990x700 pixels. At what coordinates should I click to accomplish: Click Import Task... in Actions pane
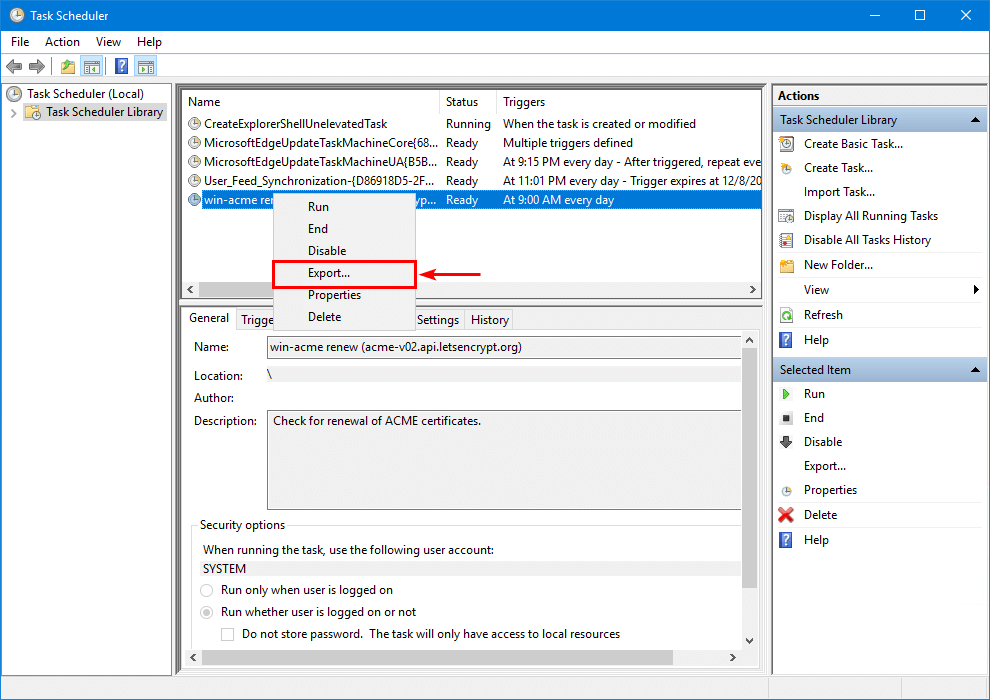[x=839, y=192]
